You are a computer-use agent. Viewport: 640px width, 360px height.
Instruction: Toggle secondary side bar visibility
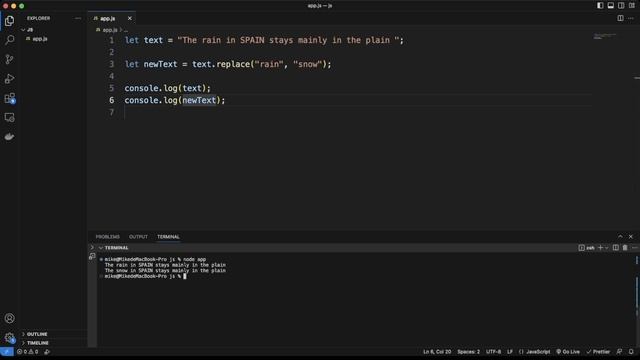621,6
